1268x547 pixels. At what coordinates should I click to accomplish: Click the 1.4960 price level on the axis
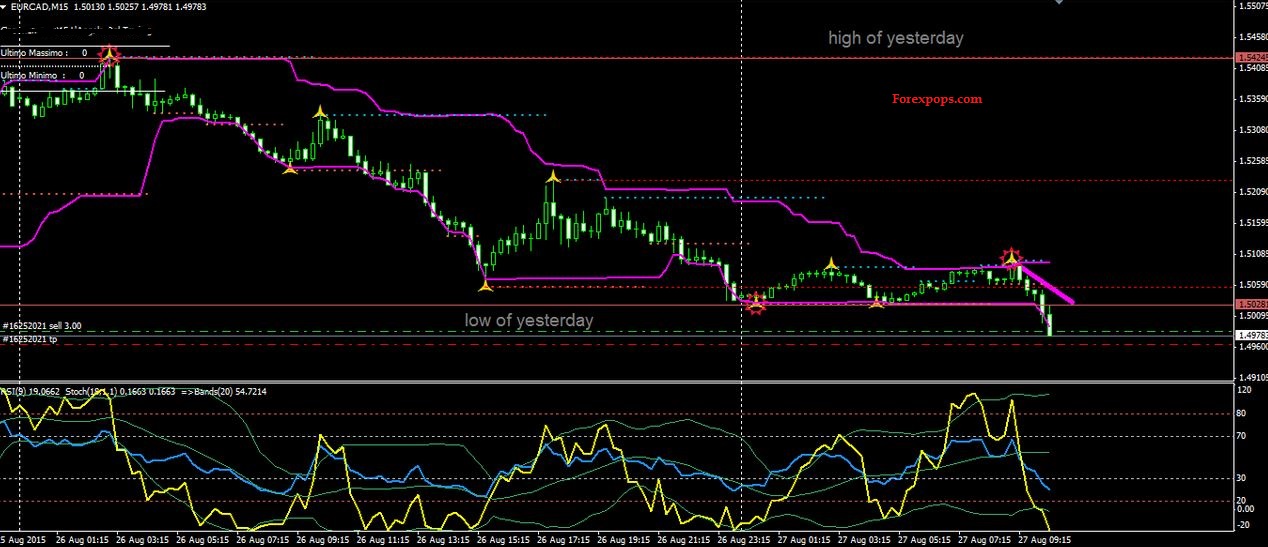click(x=1253, y=346)
